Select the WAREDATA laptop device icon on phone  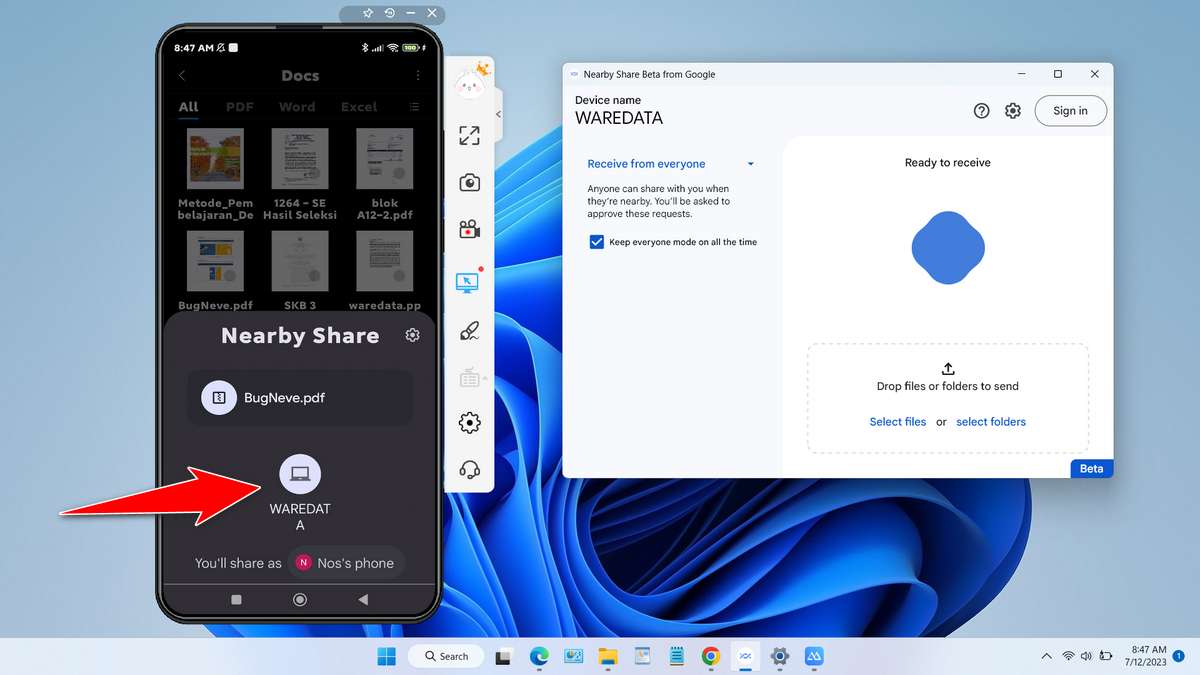[x=300, y=473]
